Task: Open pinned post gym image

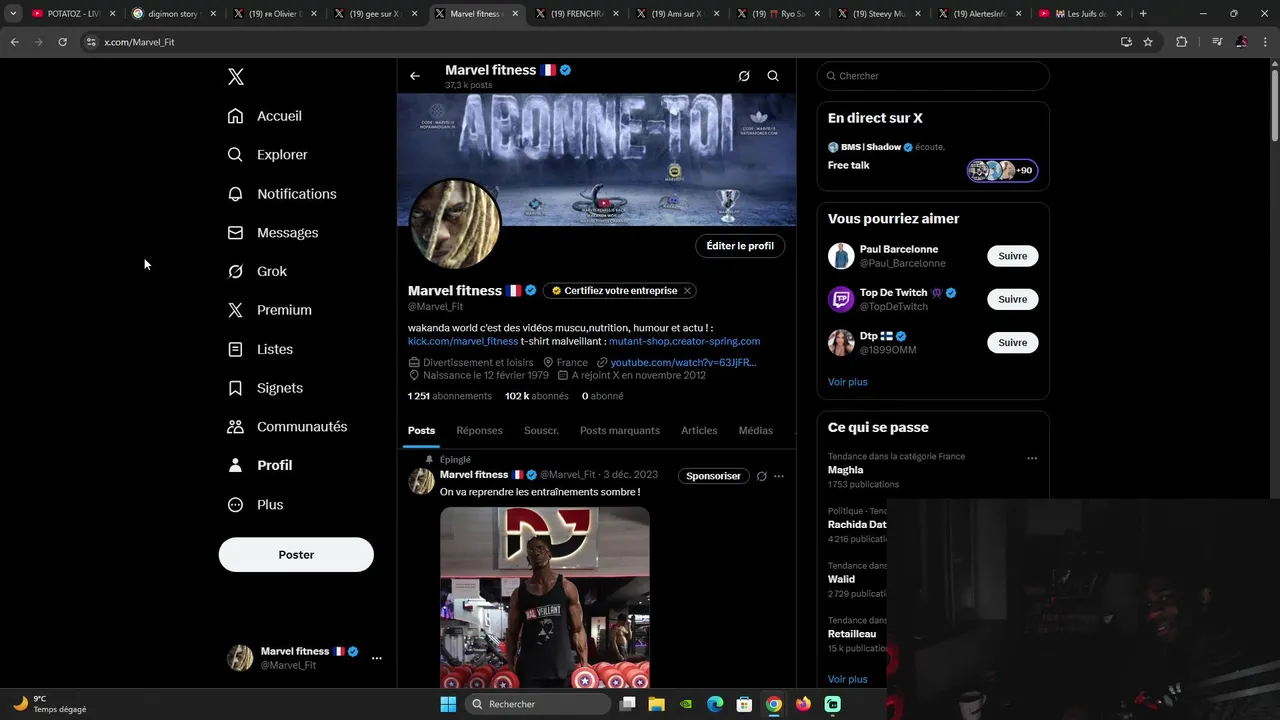Action: (545, 598)
